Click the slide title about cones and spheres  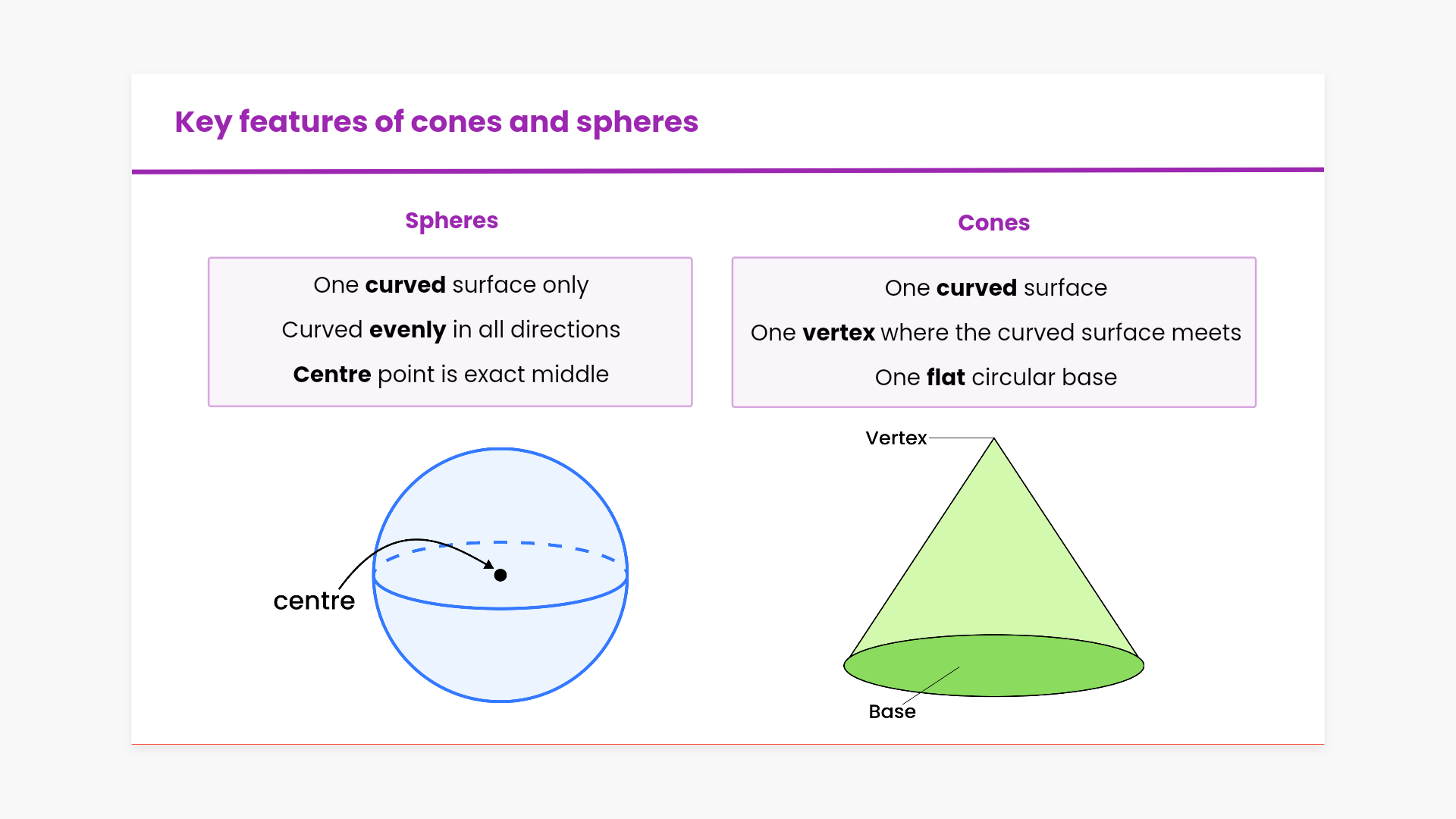(436, 122)
